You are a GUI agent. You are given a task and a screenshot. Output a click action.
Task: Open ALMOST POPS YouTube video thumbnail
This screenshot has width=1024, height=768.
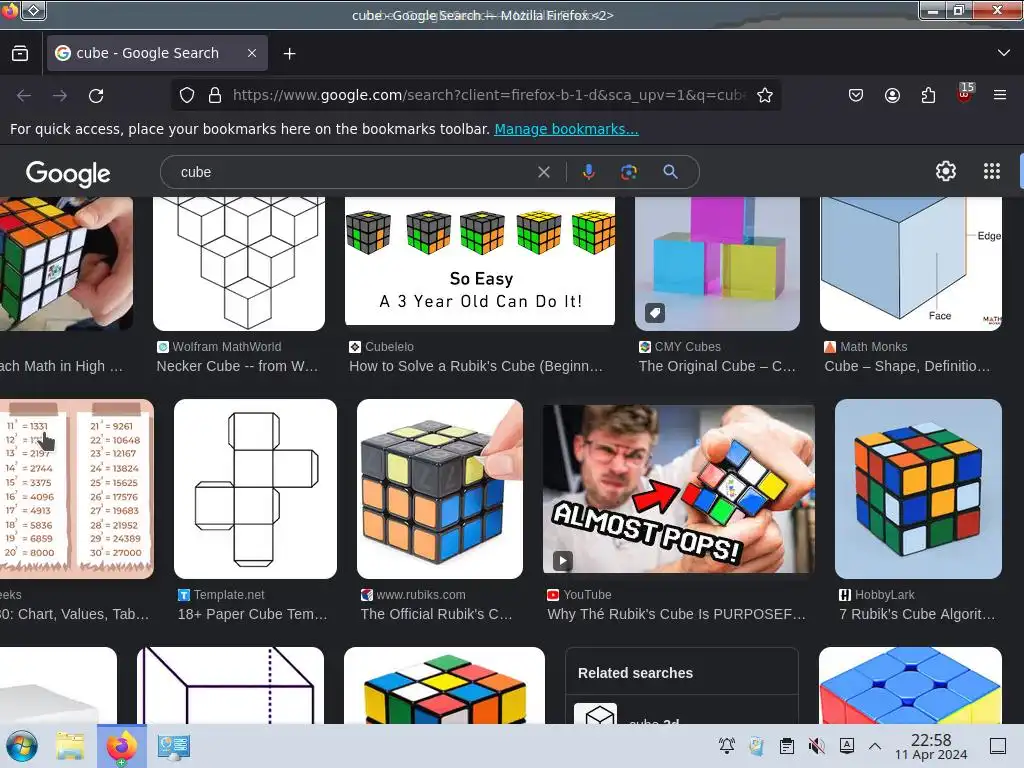(679, 488)
